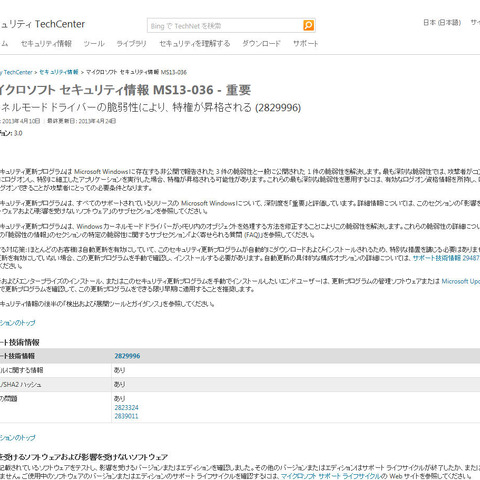Open the Microsoft Update link in paragraph
Image resolution: width=480 pixels, height=480 pixels.
pyautogui.click(x=461, y=281)
